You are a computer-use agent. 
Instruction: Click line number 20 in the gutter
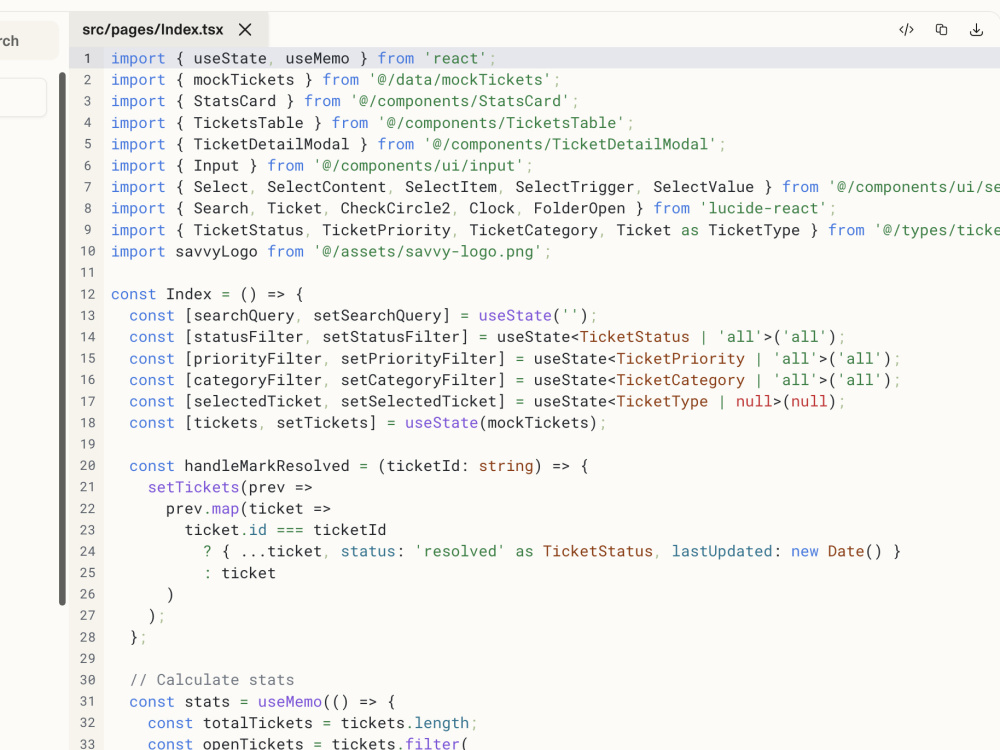[x=87, y=466]
